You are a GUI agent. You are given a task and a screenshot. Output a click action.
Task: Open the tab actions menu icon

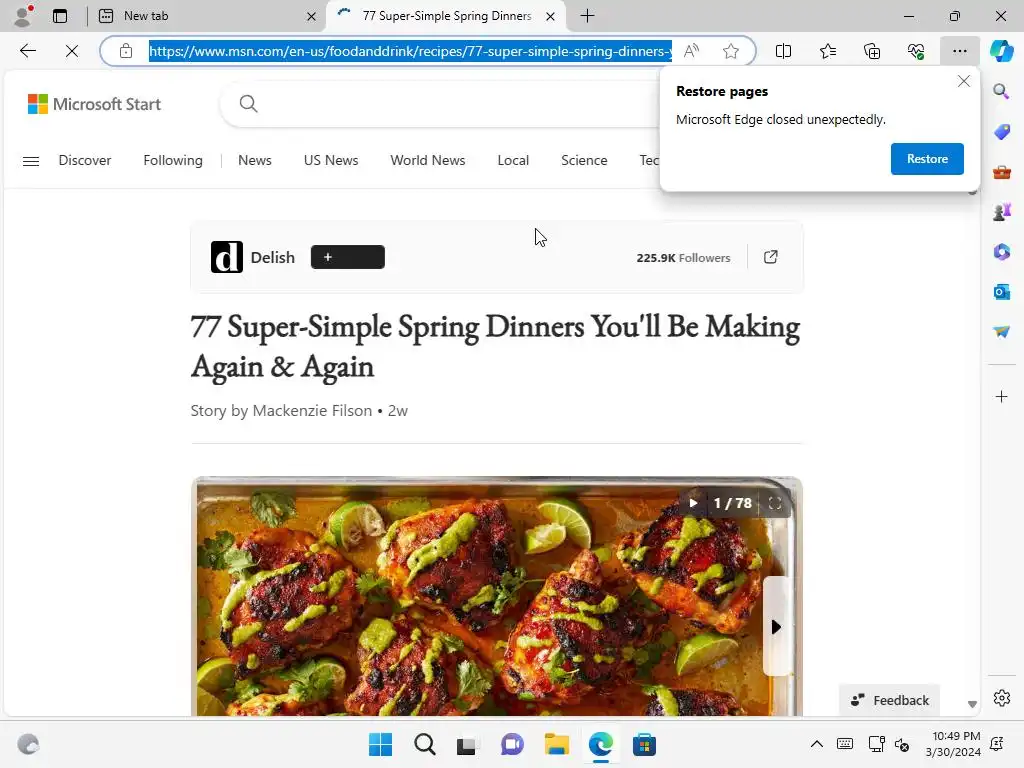click(60, 16)
